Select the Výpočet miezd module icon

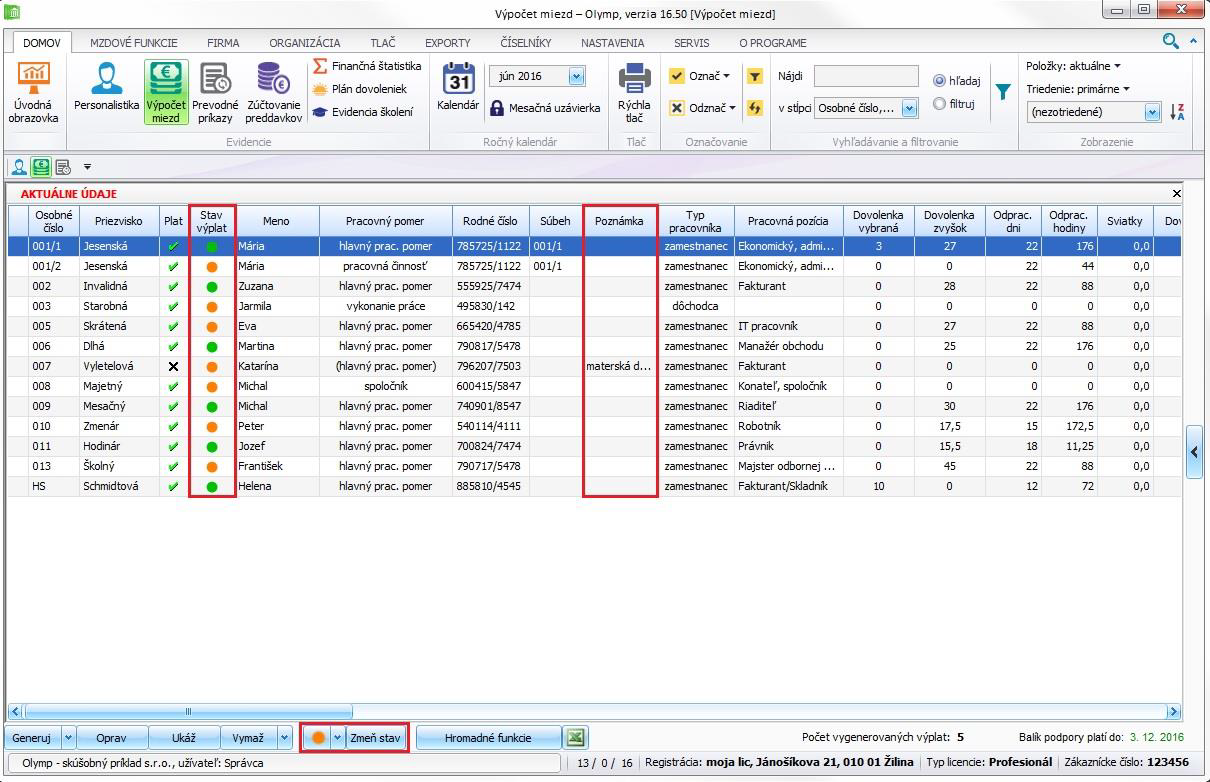pos(165,92)
